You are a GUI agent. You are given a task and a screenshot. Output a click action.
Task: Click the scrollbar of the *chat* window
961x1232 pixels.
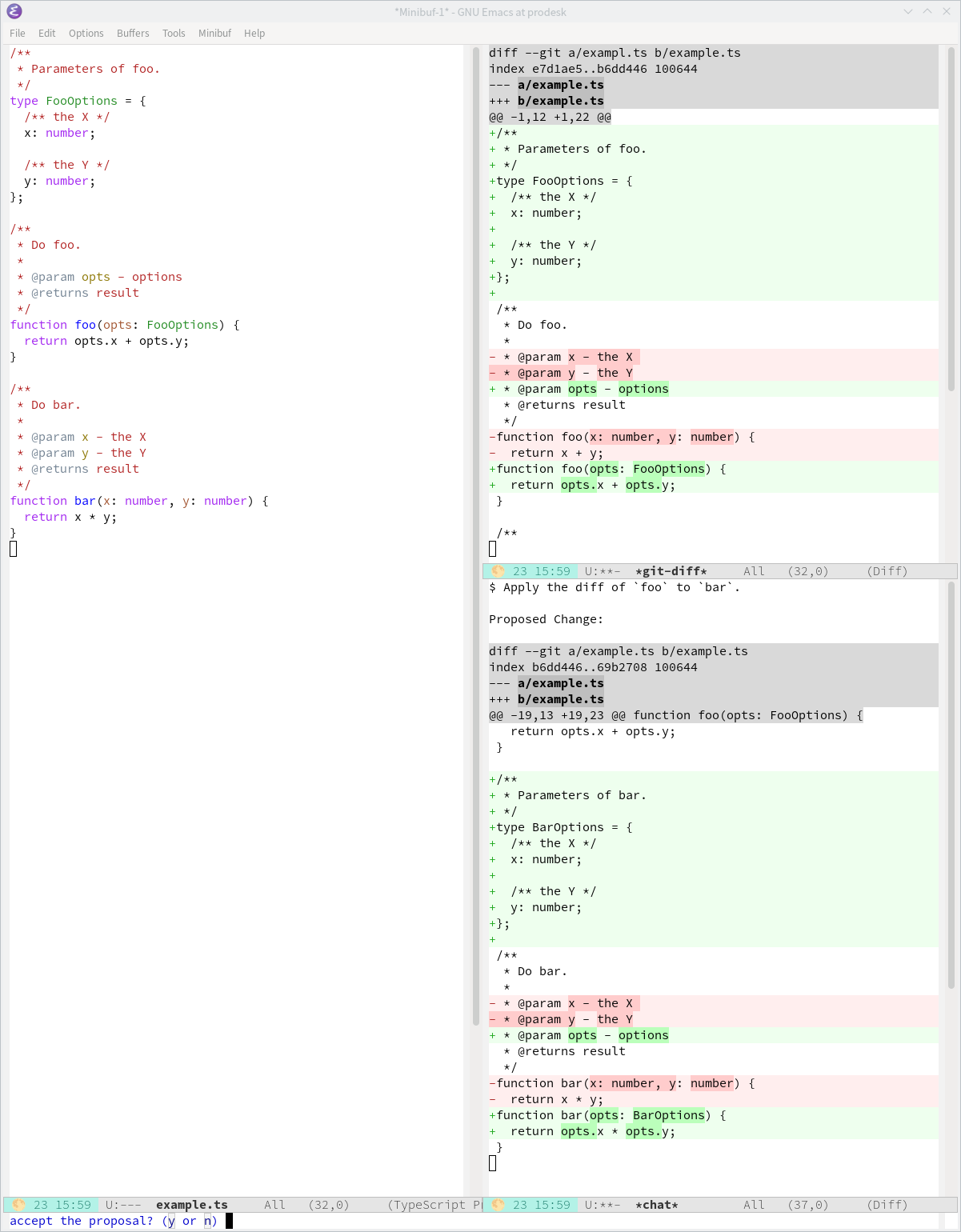951,784
